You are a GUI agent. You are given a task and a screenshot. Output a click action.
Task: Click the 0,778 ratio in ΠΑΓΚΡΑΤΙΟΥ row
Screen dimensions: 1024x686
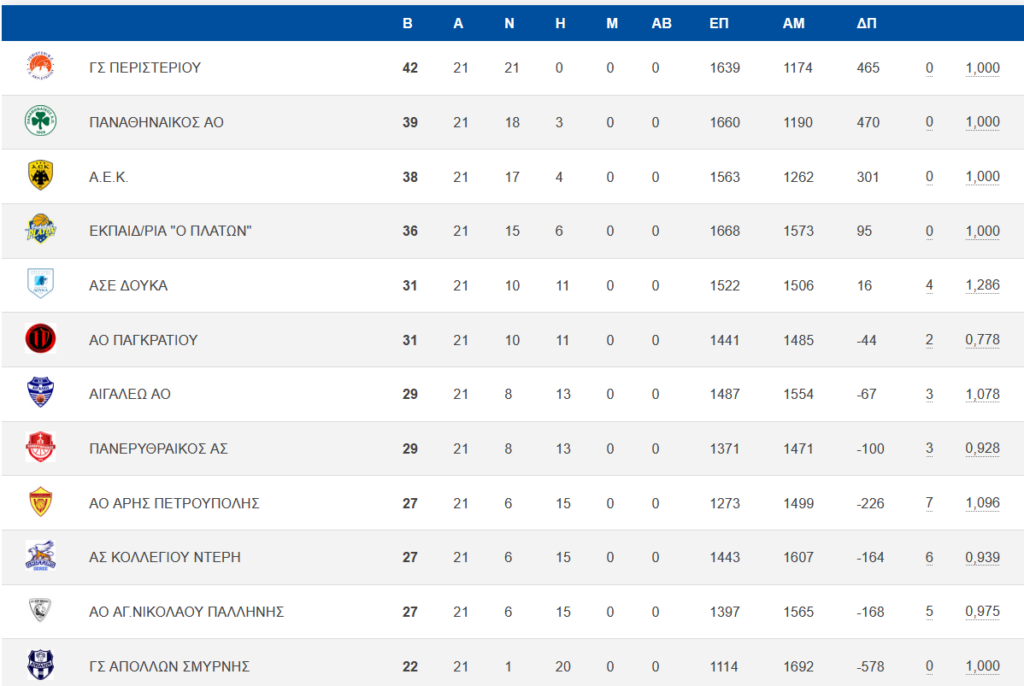tap(982, 340)
